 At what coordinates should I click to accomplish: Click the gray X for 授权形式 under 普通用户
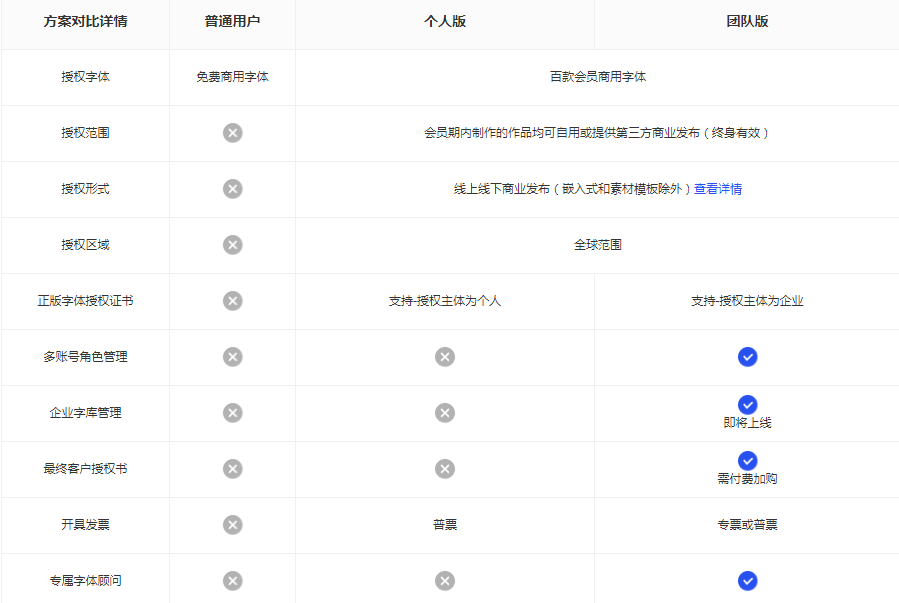pyautogui.click(x=232, y=189)
